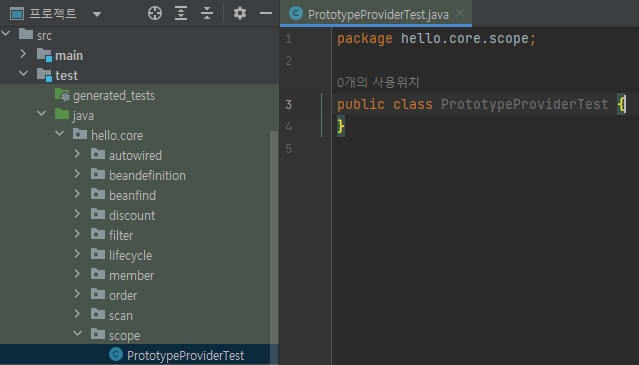Click the scope package folder icon
Screen dimensions: 639x365
point(98,334)
